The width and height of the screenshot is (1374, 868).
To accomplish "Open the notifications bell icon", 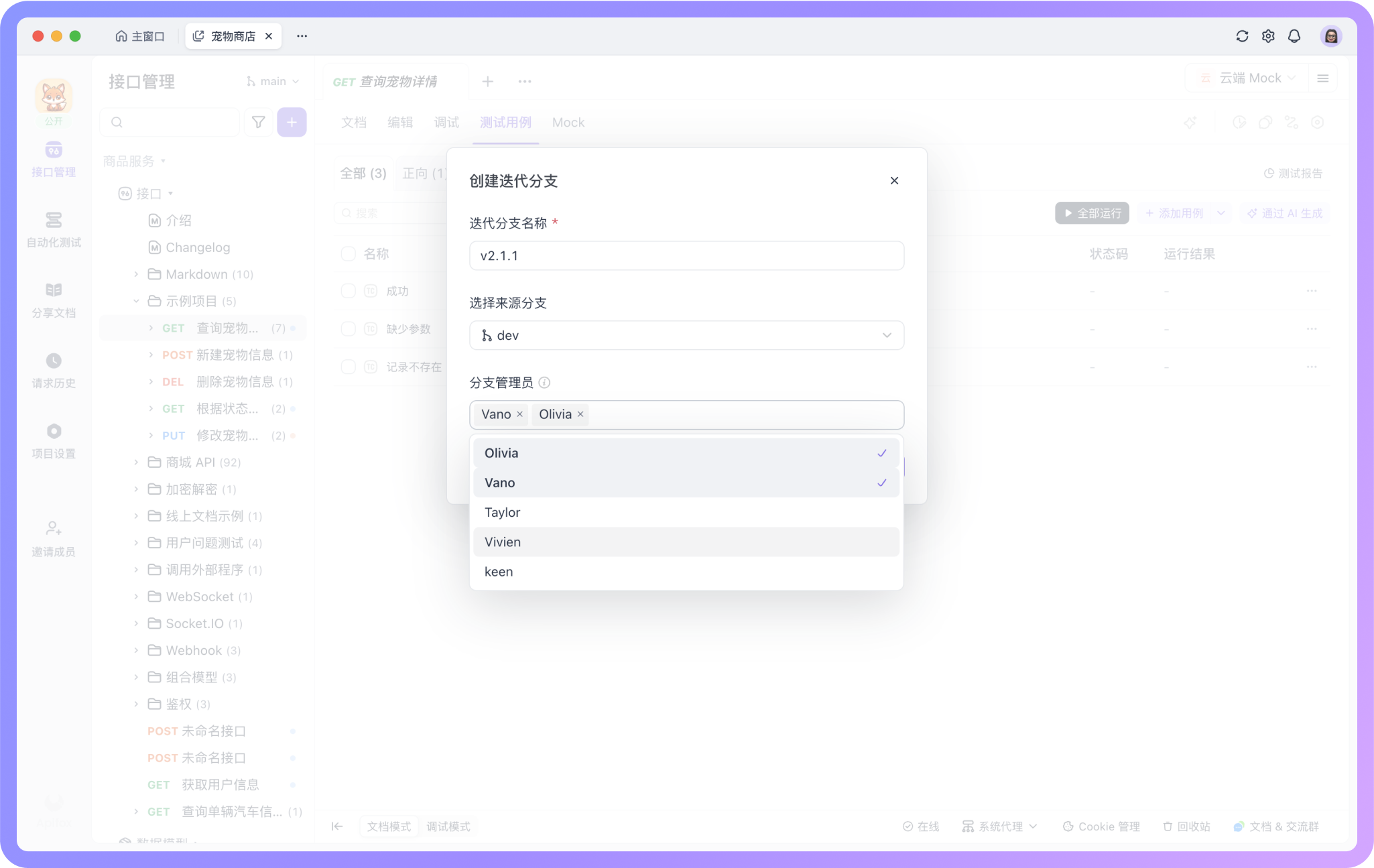I will point(1294,36).
